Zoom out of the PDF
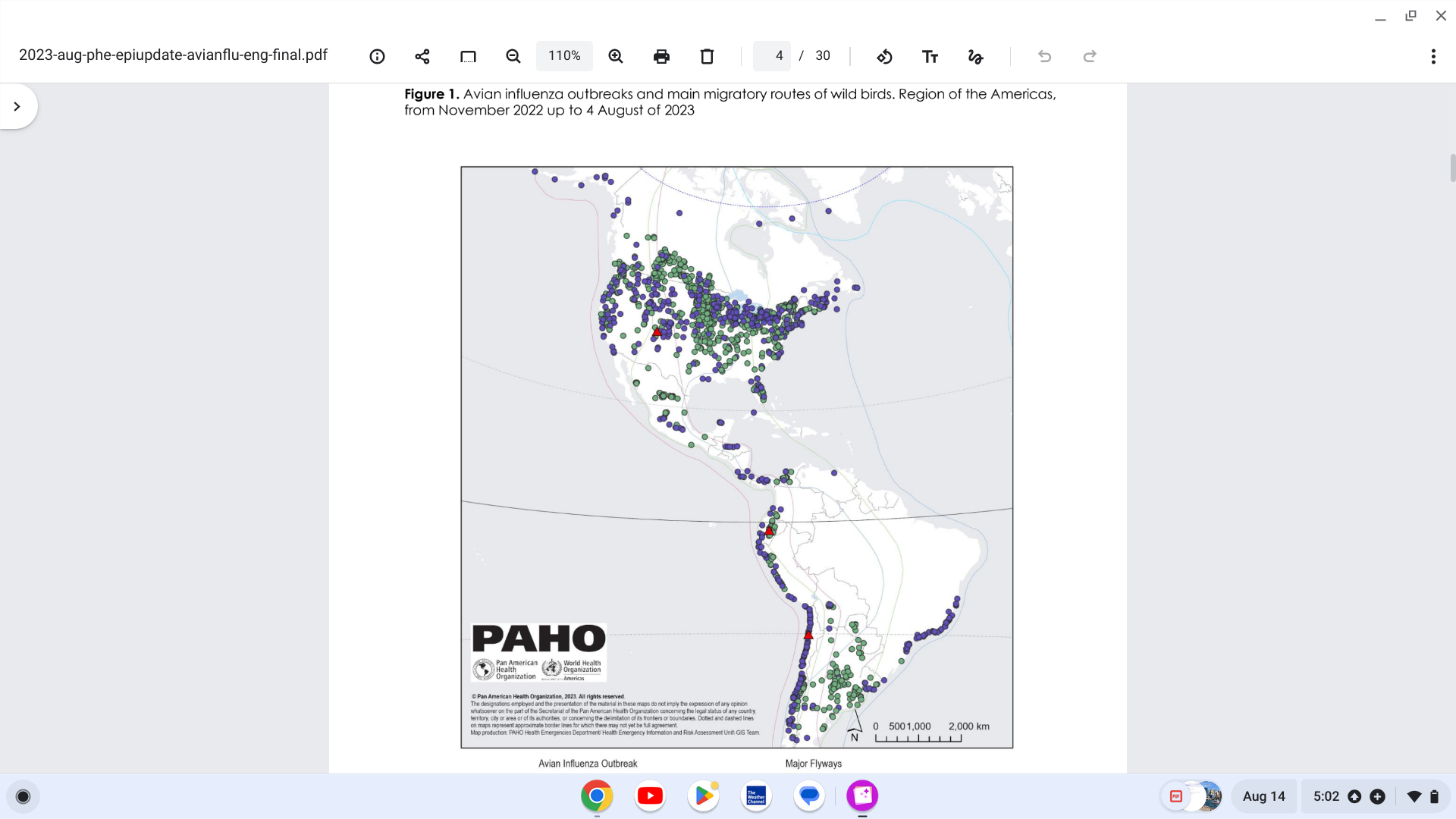This screenshot has height=819, width=1456. point(513,56)
